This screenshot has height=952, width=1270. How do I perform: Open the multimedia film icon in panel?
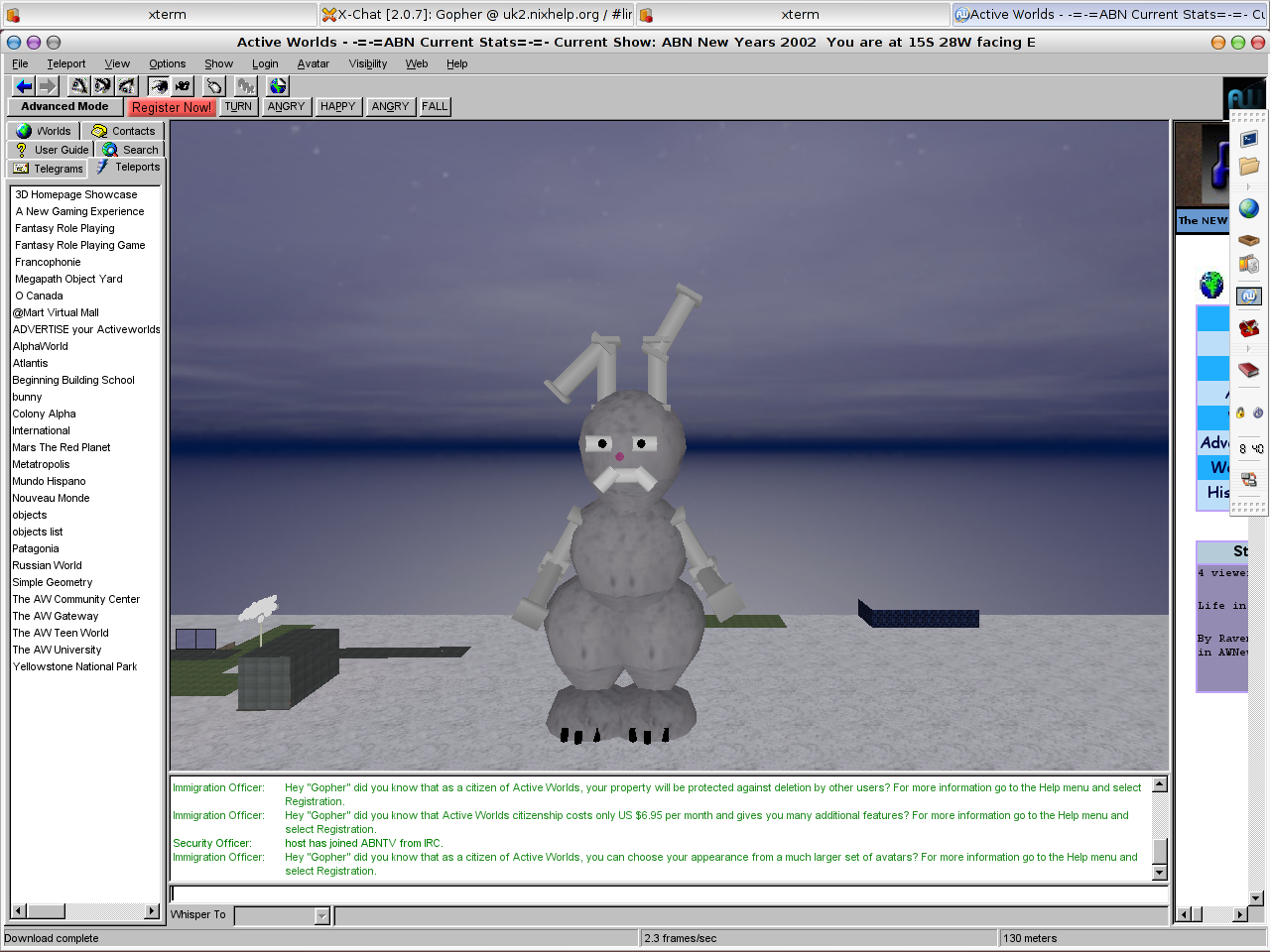coord(1249,265)
